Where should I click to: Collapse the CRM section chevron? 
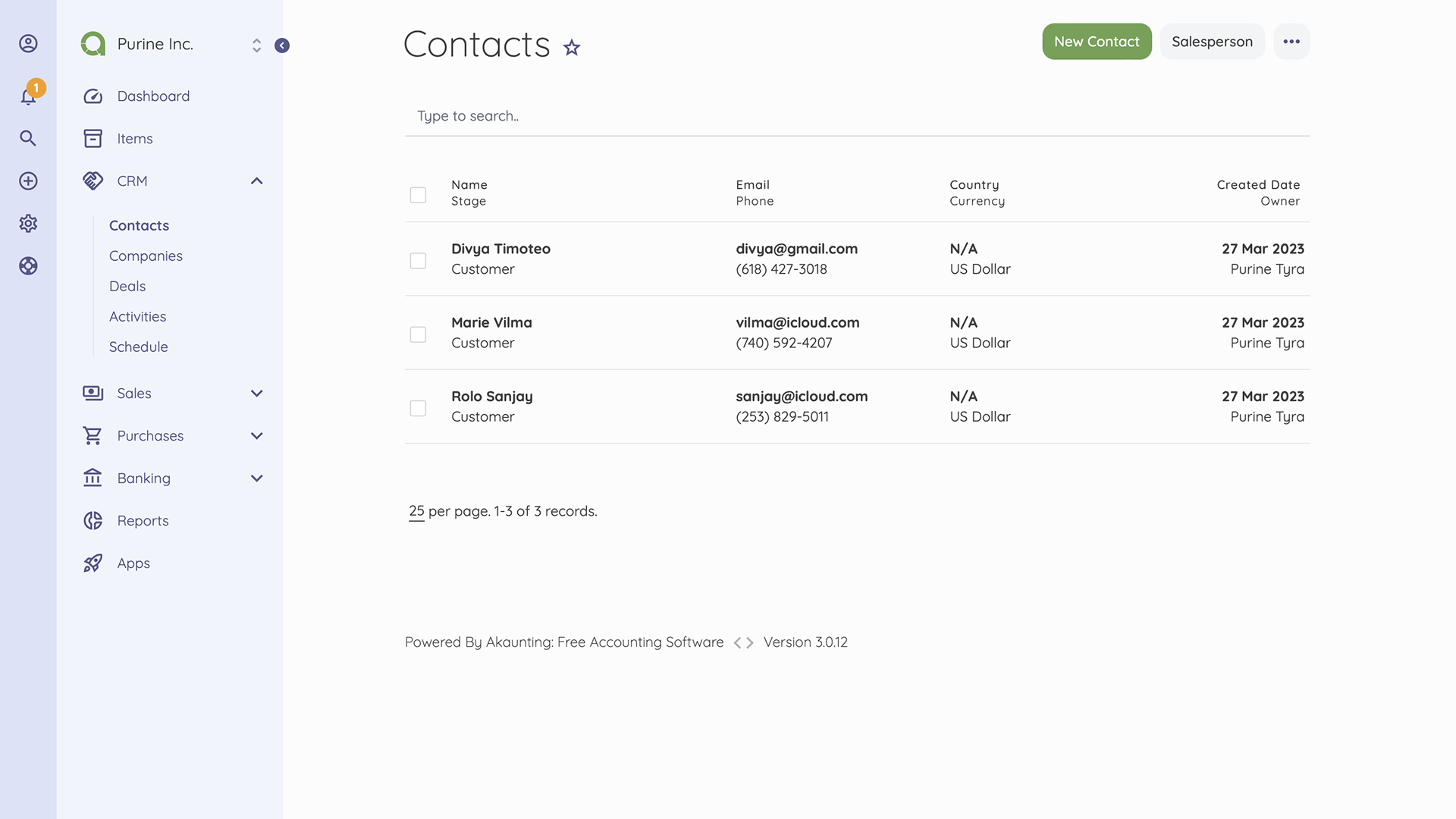[x=256, y=180]
